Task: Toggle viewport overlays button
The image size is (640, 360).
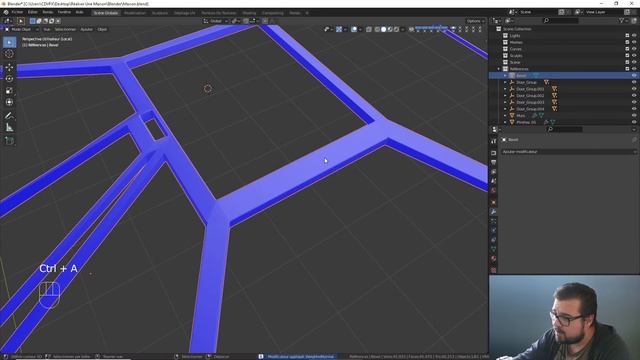Action: tap(354, 29)
